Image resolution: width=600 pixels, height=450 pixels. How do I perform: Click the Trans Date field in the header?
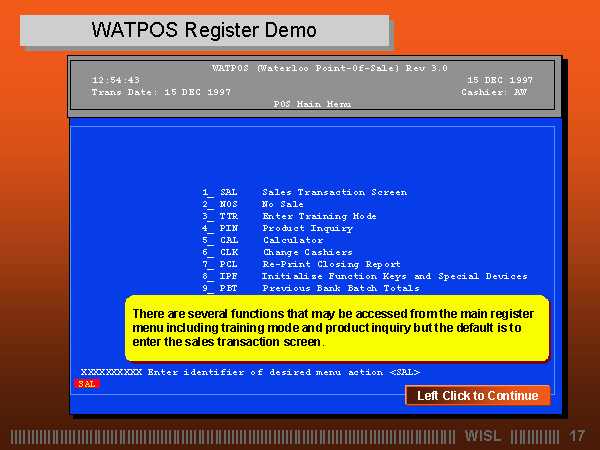tap(161, 91)
